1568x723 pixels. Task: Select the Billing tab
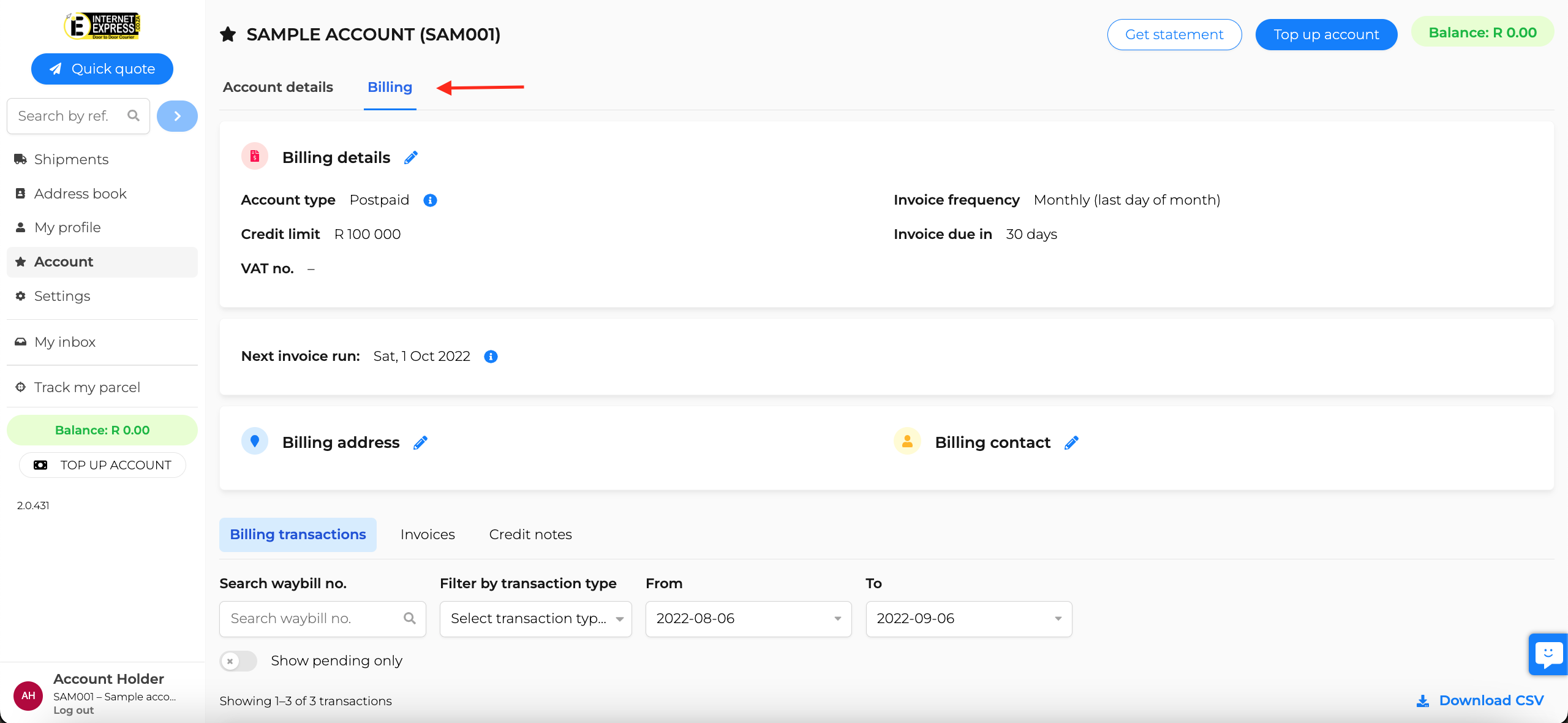coord(390,87)
